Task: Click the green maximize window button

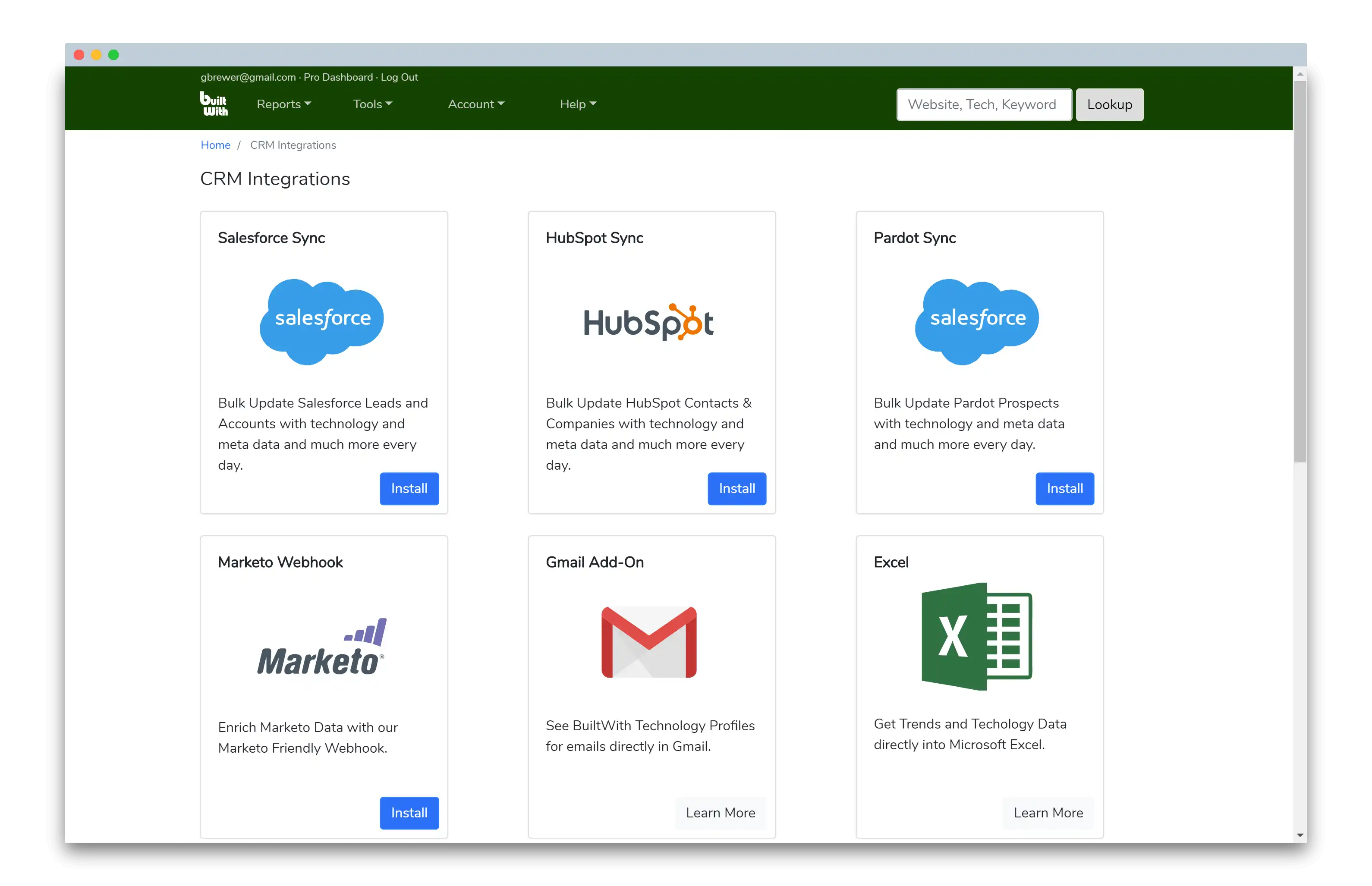Action: pos(113,55)
